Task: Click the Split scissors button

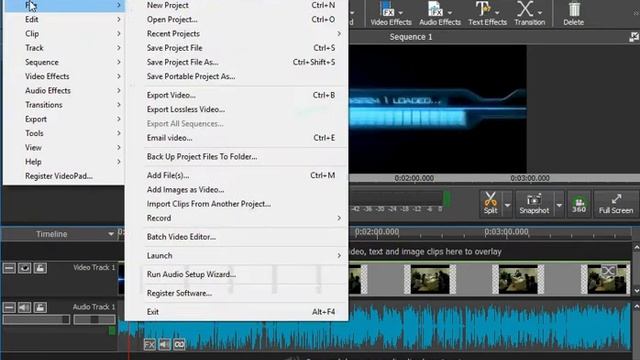Action: click(x=491, y=203)
